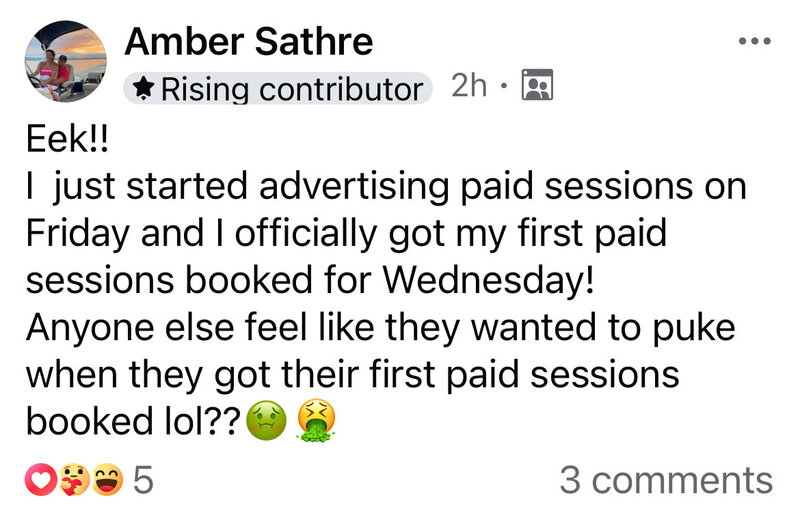Click the group audience icon beside the timestamp

point(537,87)
